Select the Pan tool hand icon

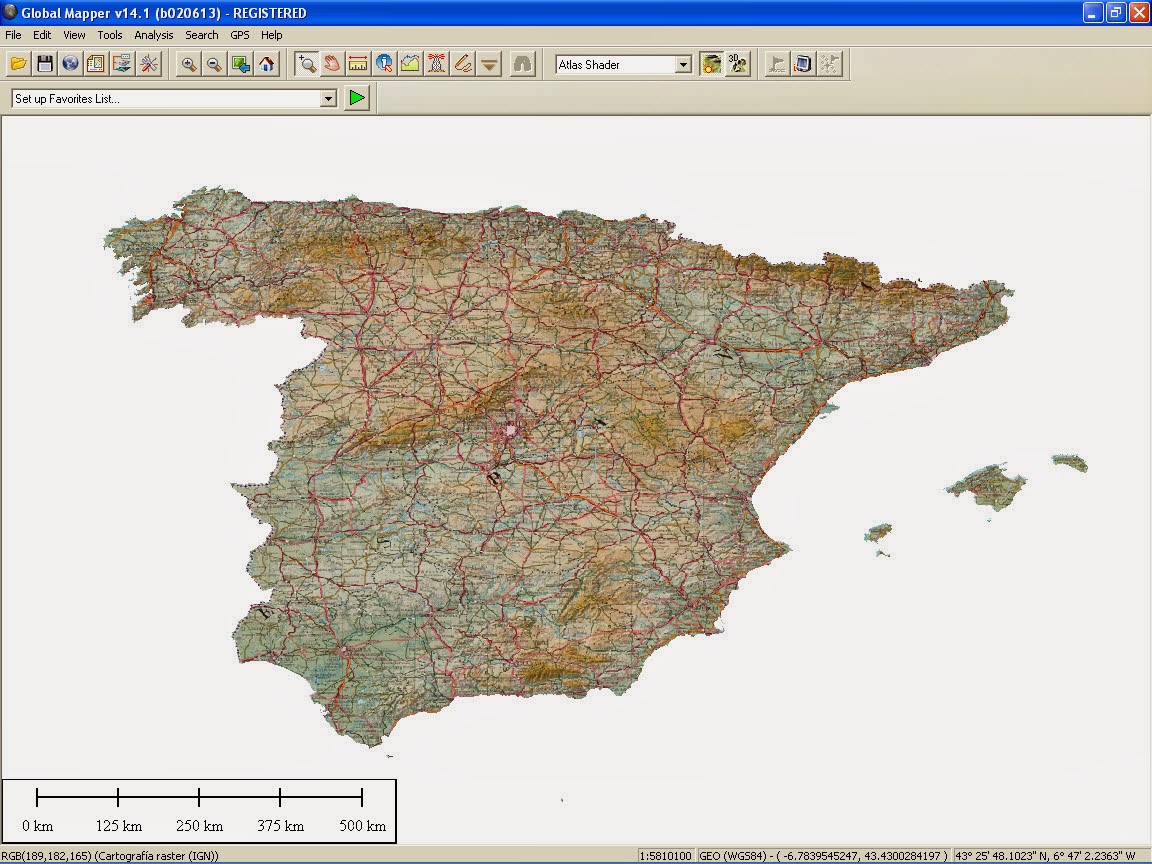[x=330, y=62]
